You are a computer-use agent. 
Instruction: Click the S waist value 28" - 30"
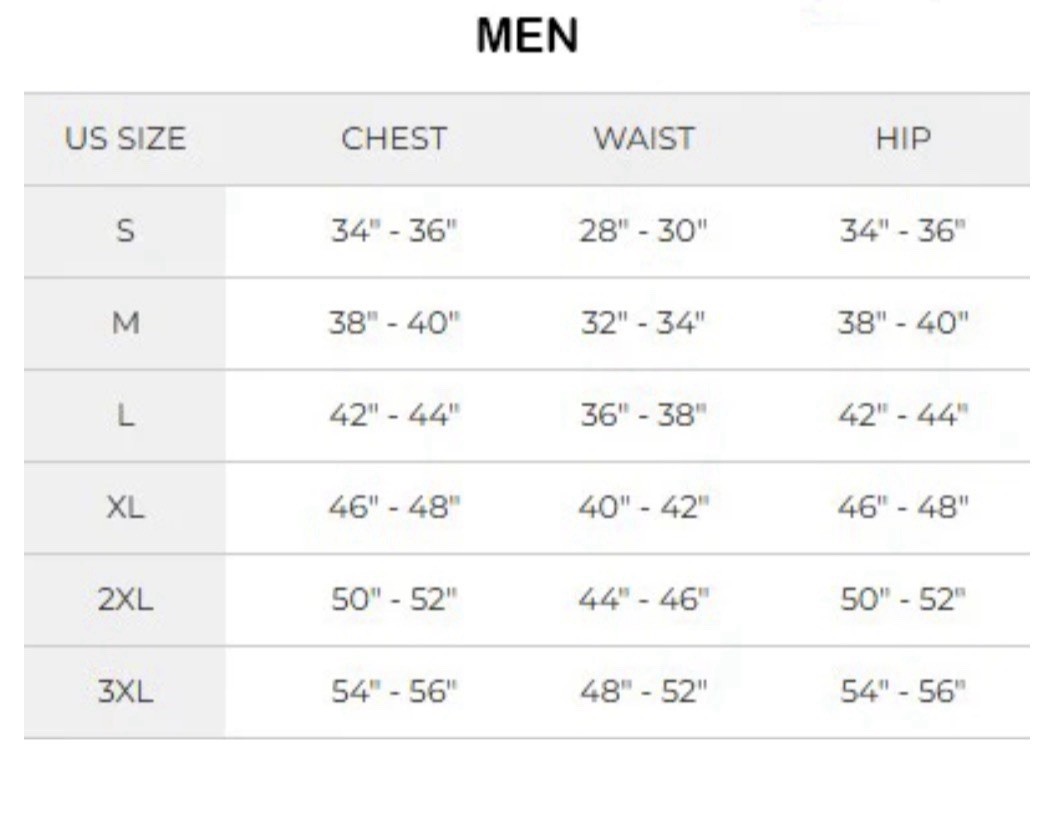click(643, 231)
